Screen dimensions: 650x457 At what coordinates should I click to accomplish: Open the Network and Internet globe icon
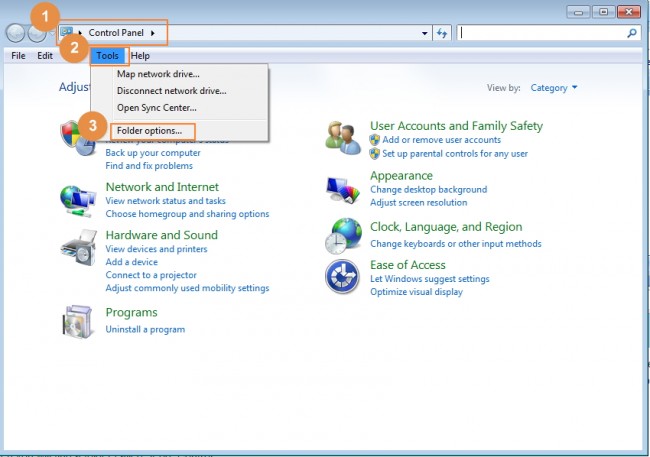pyautogui.click(x=78, y=201)
